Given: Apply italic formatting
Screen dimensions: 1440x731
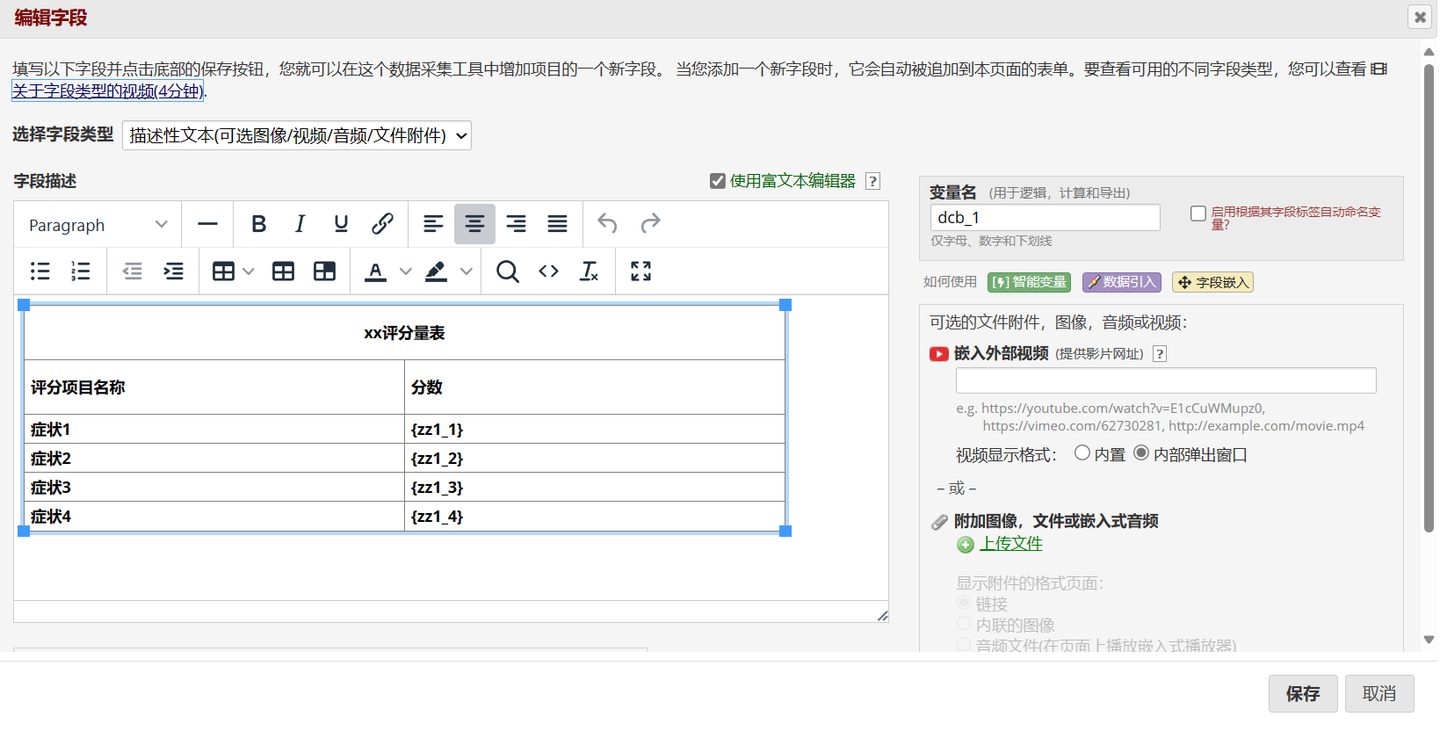Looking at the screenshot, I should [x=299, y=224].
